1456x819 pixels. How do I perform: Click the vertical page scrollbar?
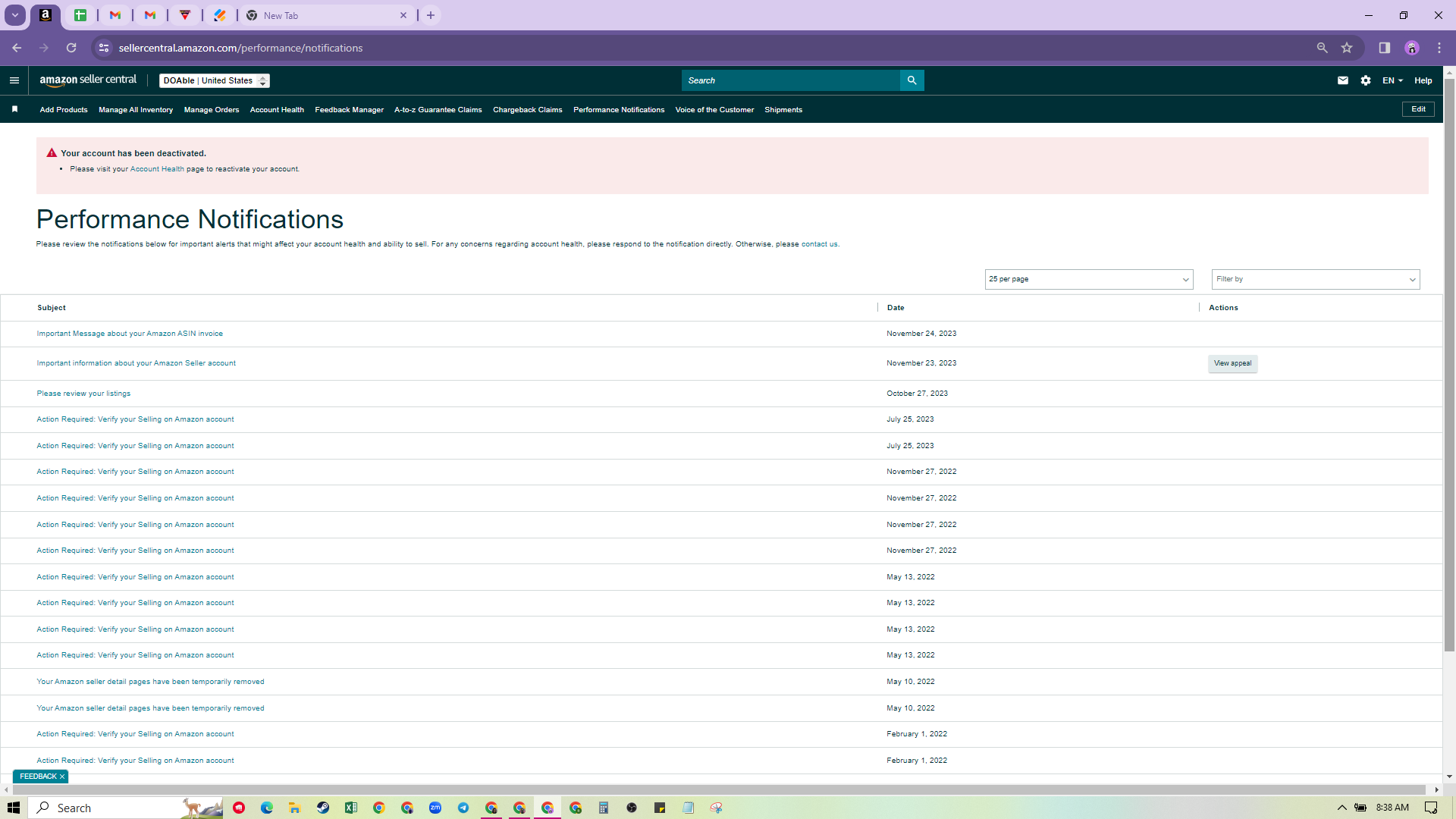coord(1449,364)
